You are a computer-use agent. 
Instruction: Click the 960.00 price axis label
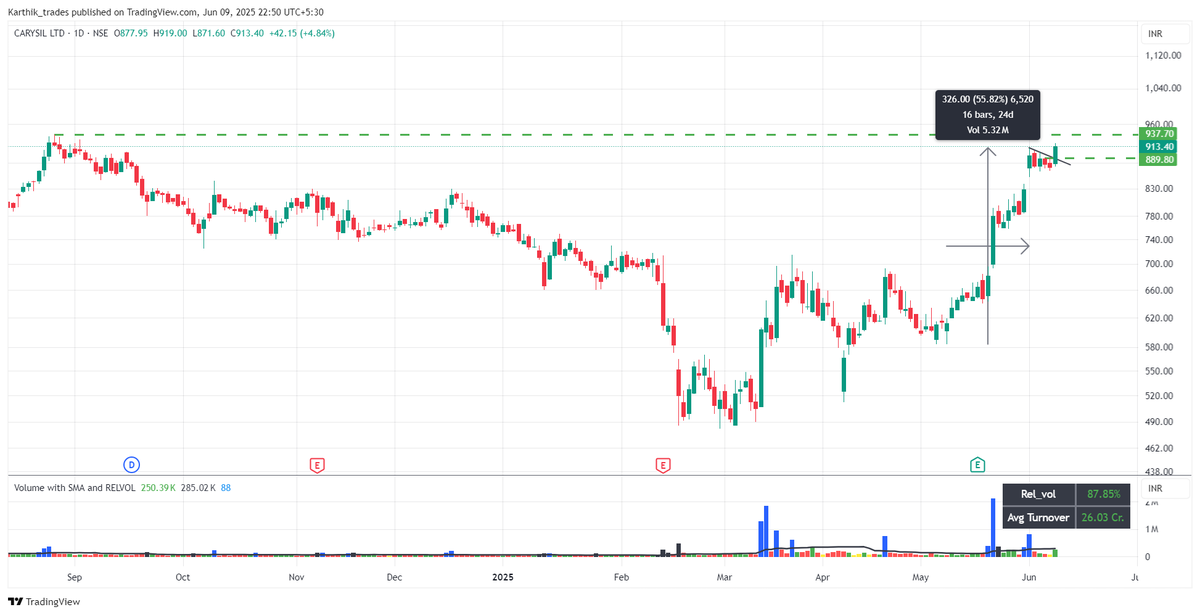tap(1160, 124)
